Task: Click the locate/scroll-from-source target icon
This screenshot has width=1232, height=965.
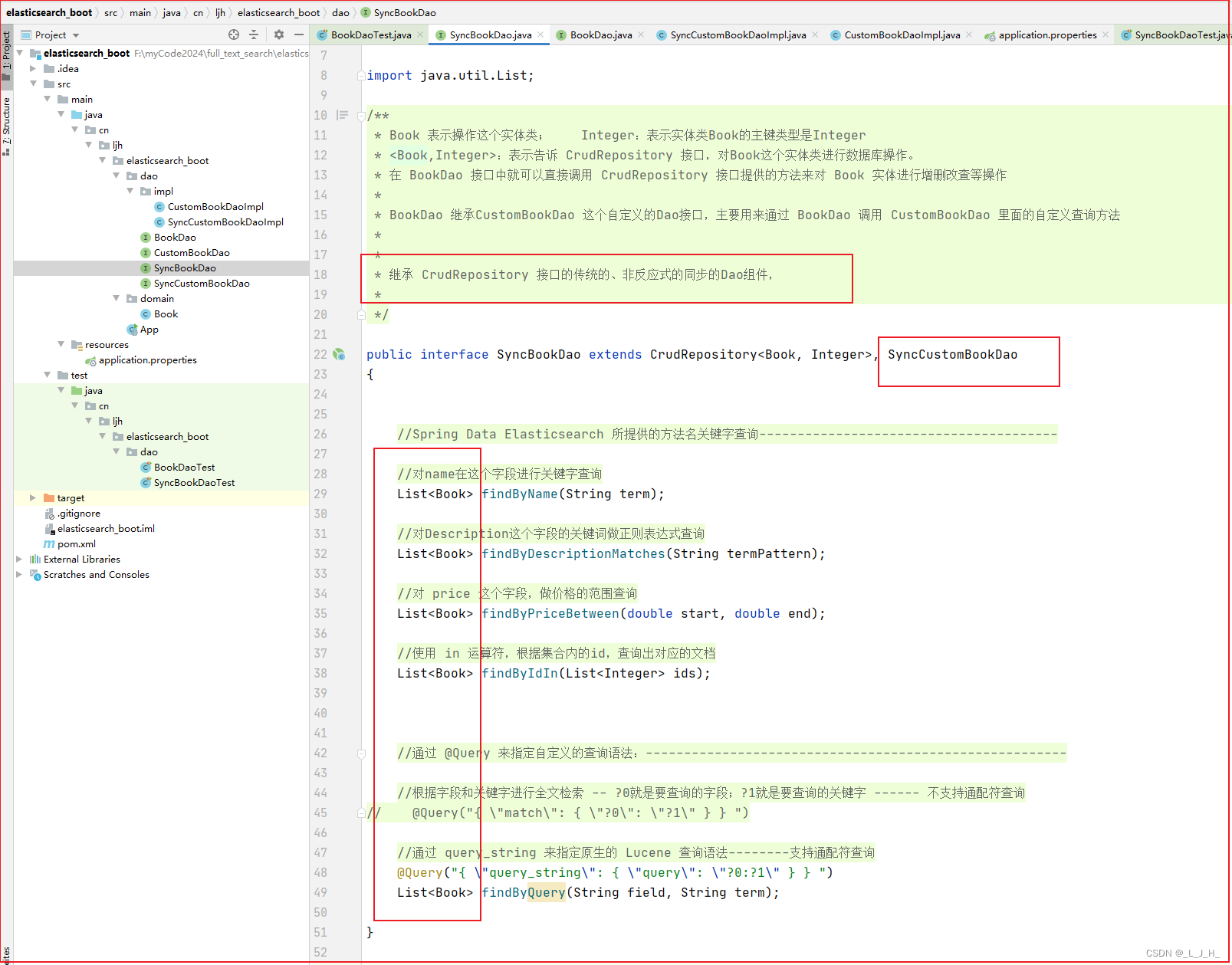Action: click(234, 34)
